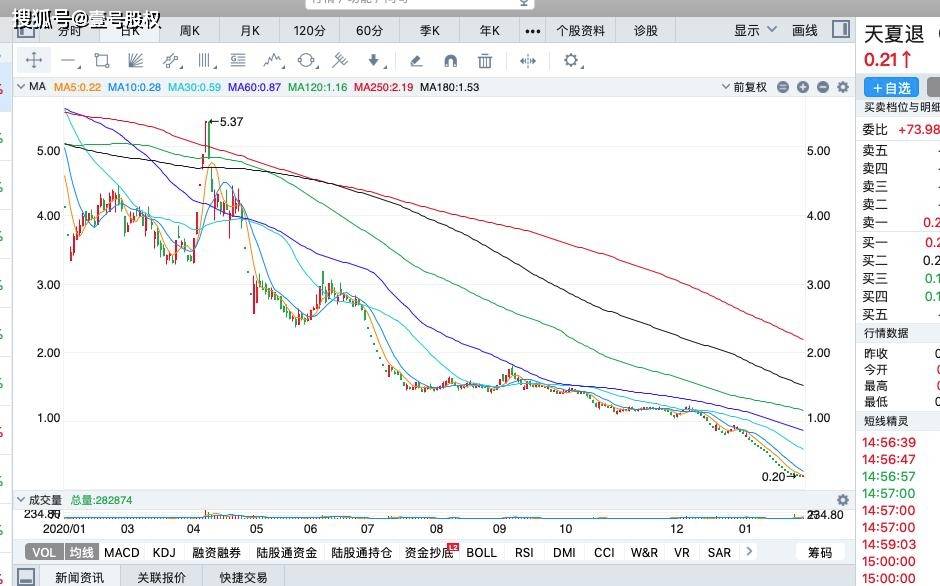This screenshot has height=586, width=940.
Task: Collapse the MA indicator panel
Action: [21, 87]
